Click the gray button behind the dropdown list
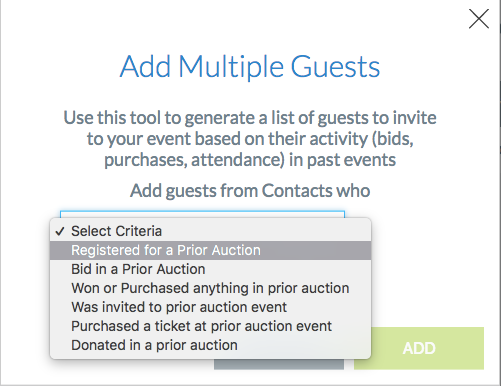This screenshot has height=386, width=501. (x=279, y=364)
